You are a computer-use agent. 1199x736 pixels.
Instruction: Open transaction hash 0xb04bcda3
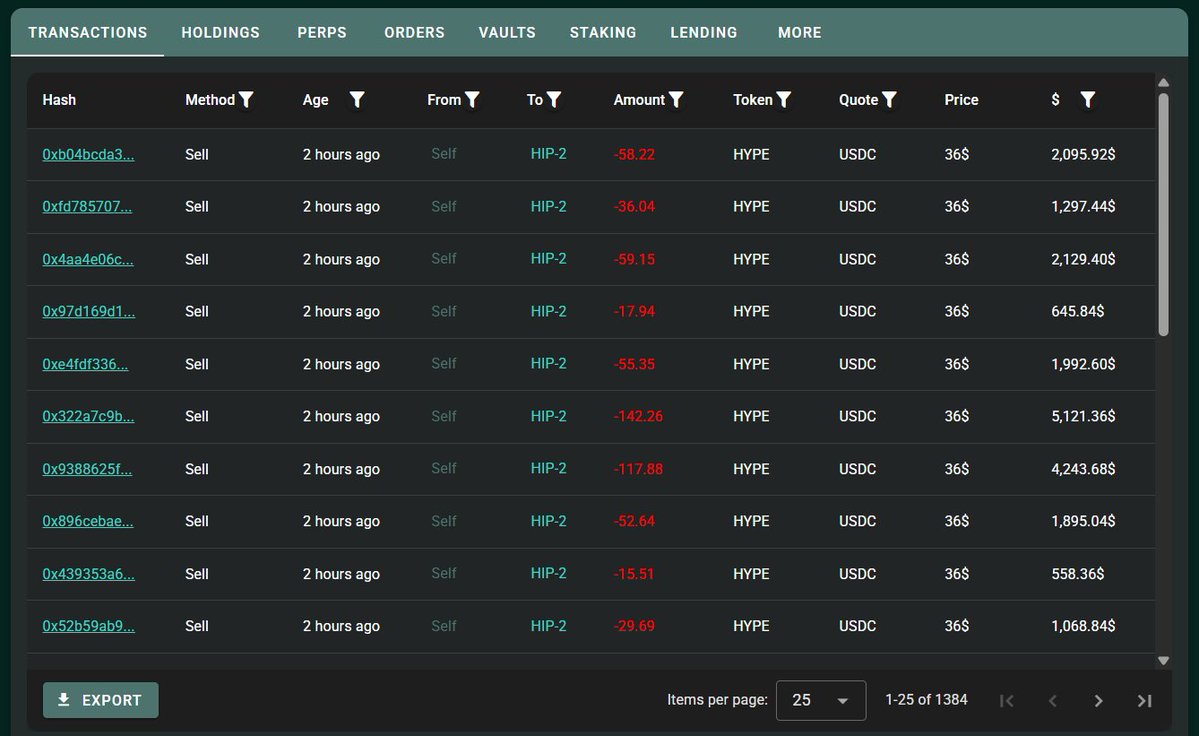coord(88,155)
